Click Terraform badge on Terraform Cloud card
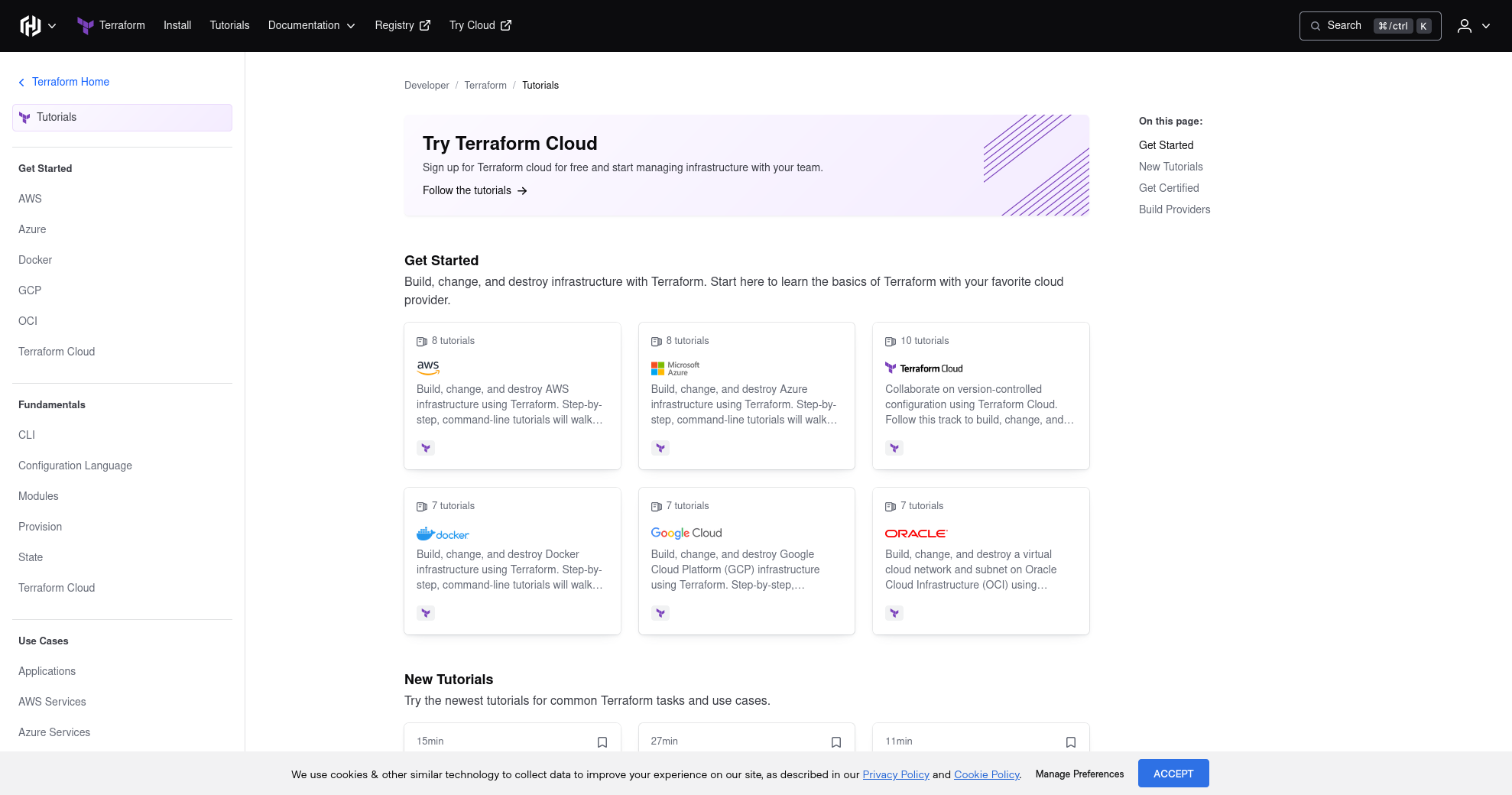Image resolution: width=1512 pixels, height=795 pixels. 894,448
